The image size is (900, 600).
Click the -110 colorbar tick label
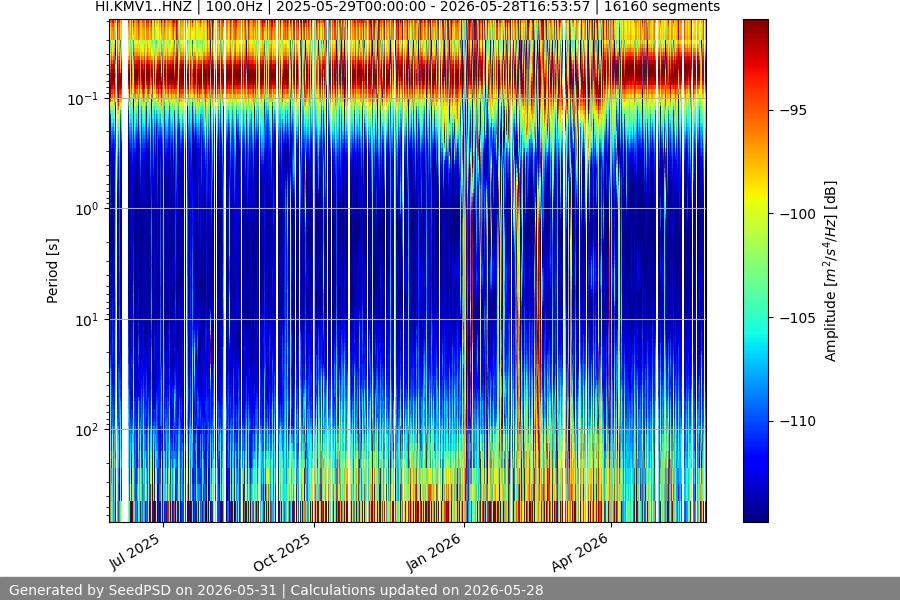pyautogui.click(x=798, y=421)
